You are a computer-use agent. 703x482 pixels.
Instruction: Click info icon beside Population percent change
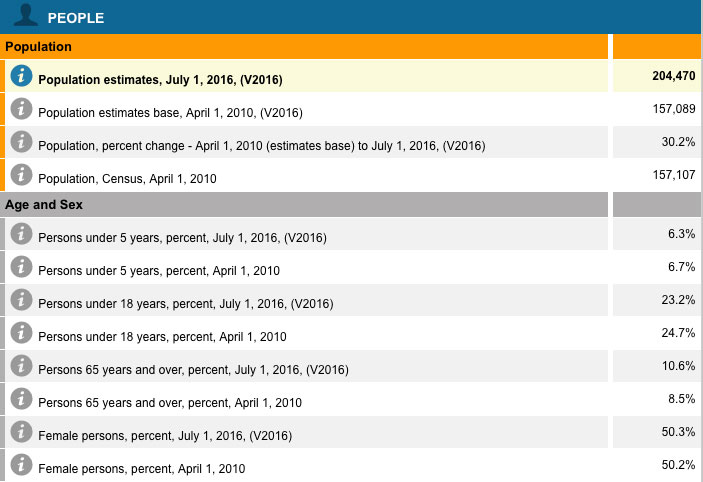[21, 143]
